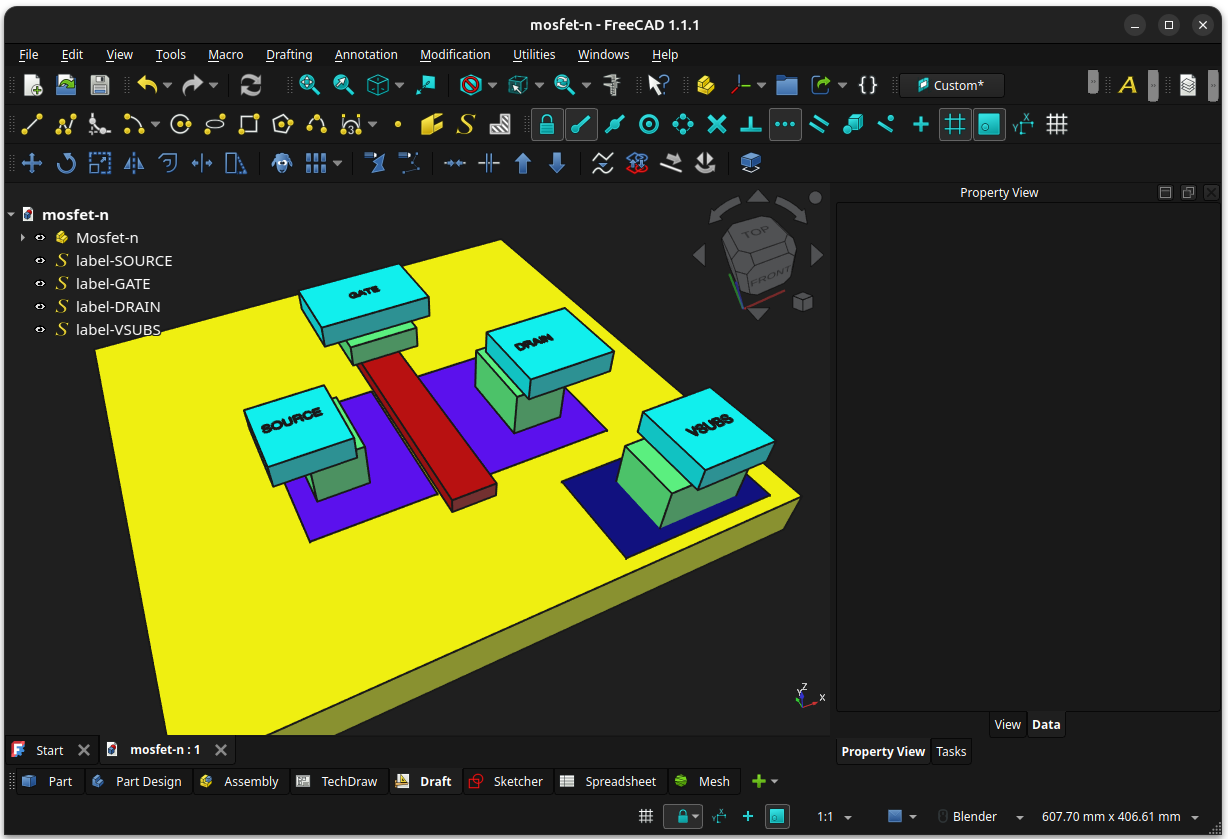Select the Draft Ellipse tool
1228x839 pixels.
(215, 124)
